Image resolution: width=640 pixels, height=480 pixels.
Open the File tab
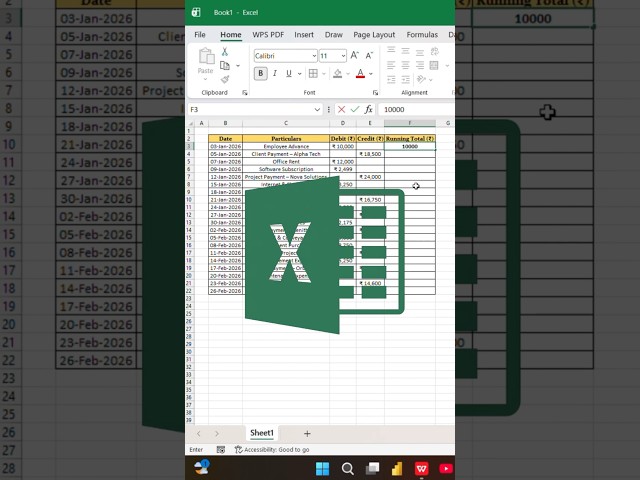point(200,35)
